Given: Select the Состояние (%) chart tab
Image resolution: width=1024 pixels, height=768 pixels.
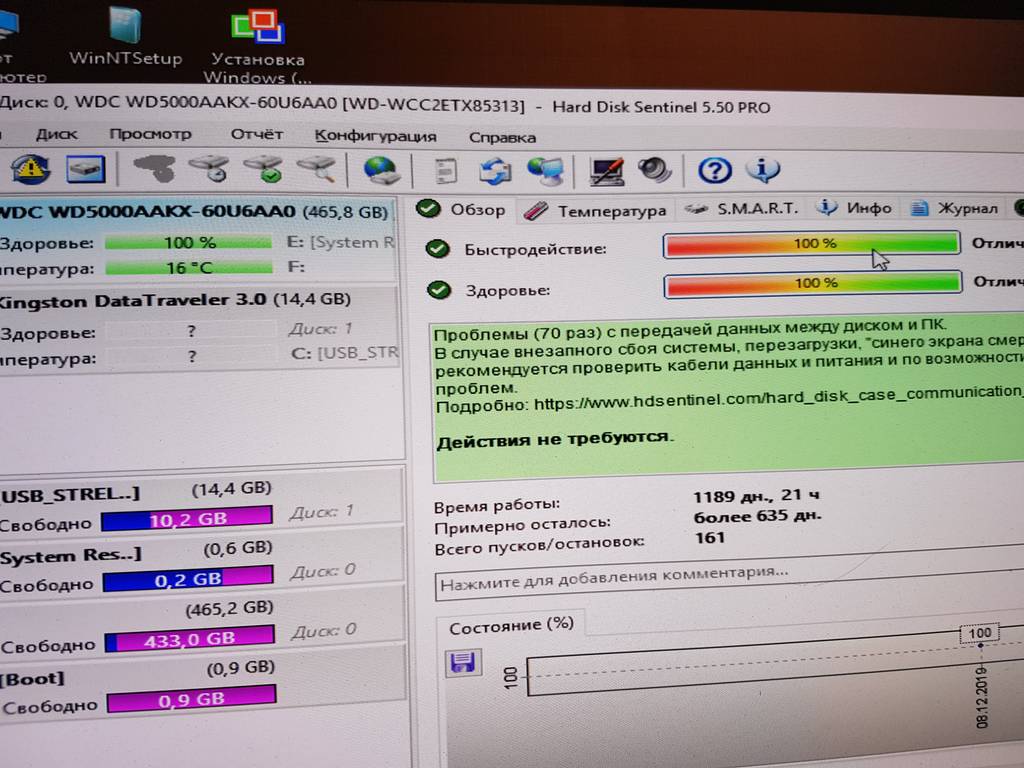Looking at the screenshot, I should (511, 626).
